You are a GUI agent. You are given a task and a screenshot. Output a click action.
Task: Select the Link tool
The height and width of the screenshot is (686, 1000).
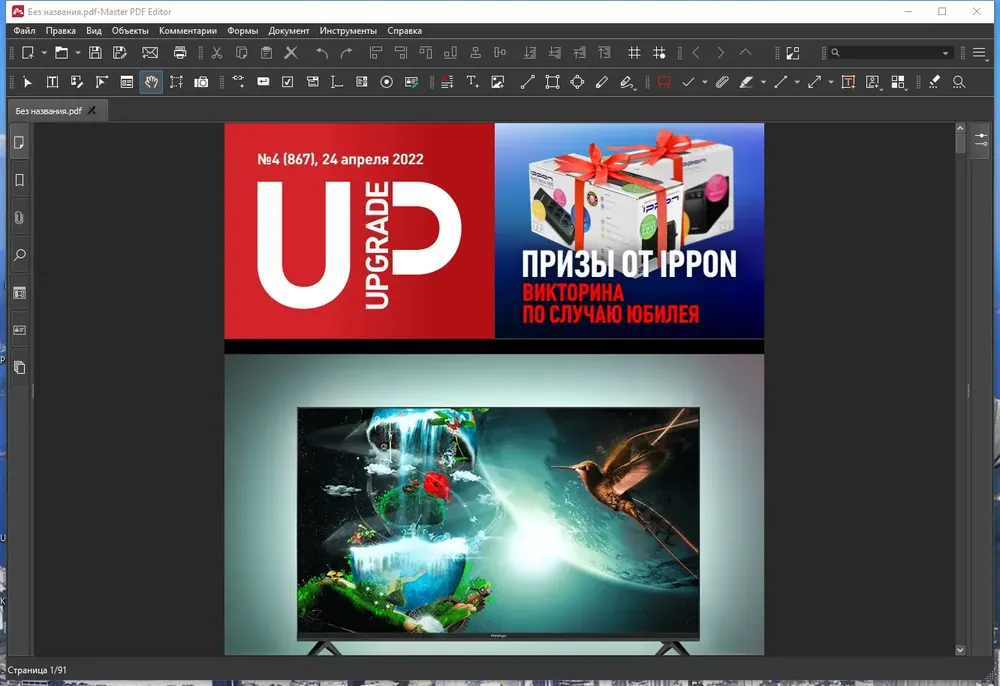tap(239, 82)
